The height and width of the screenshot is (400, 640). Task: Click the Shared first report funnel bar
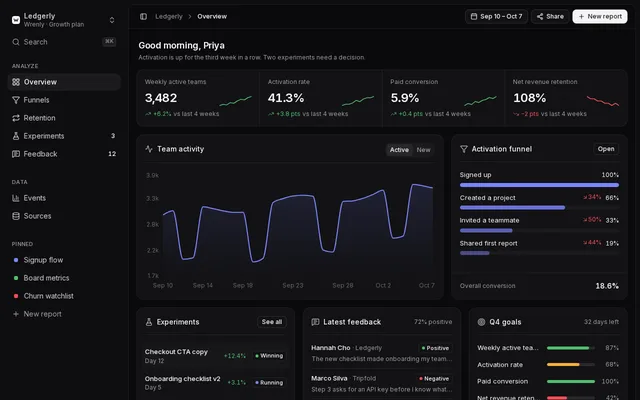475,253
